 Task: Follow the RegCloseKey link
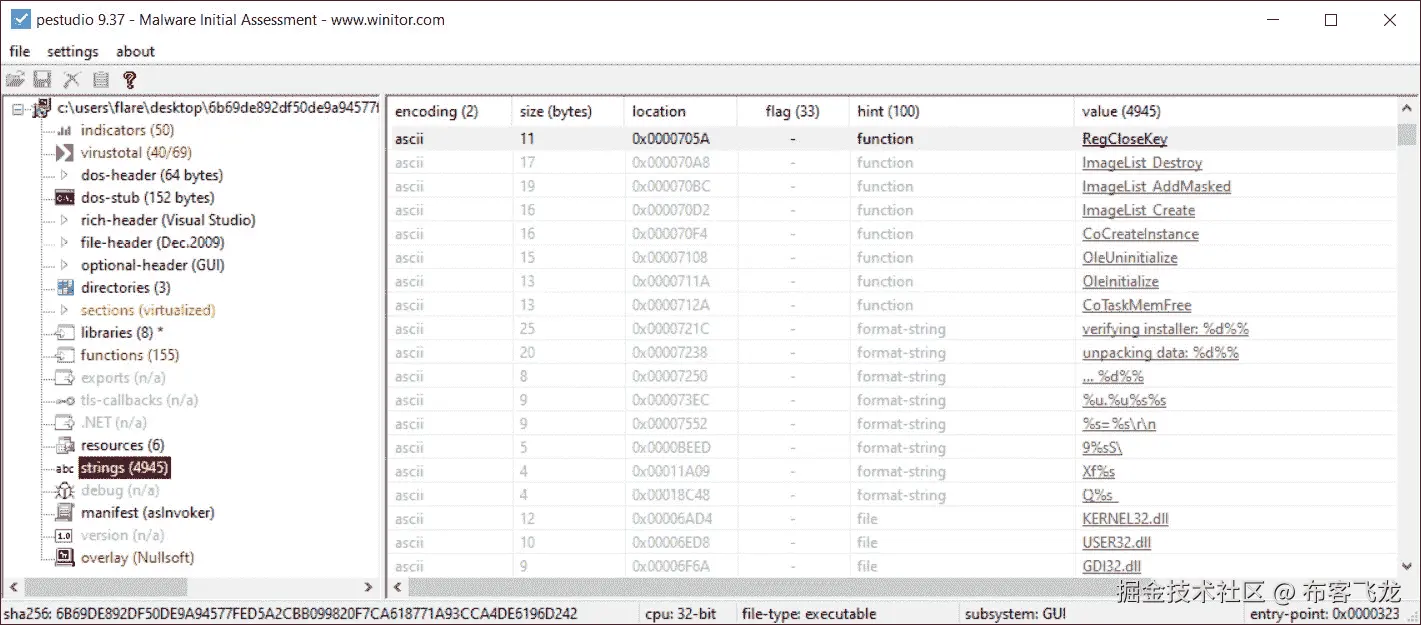(1124, 138)
